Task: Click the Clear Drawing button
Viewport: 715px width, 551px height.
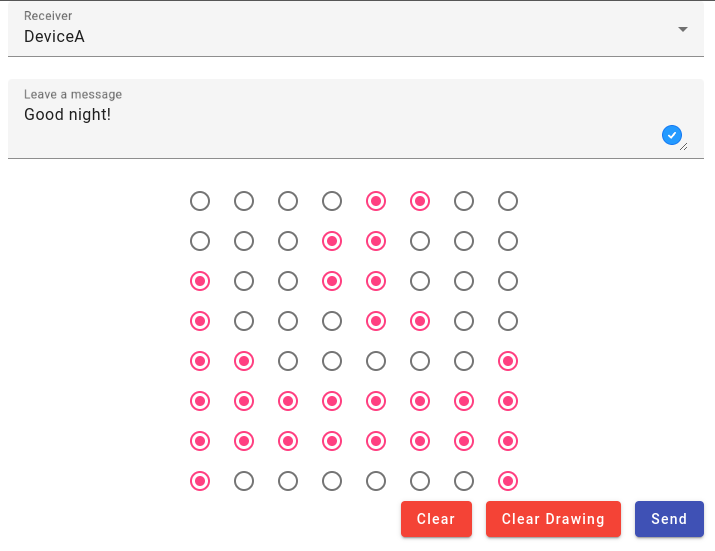Action: click(553, 519)
